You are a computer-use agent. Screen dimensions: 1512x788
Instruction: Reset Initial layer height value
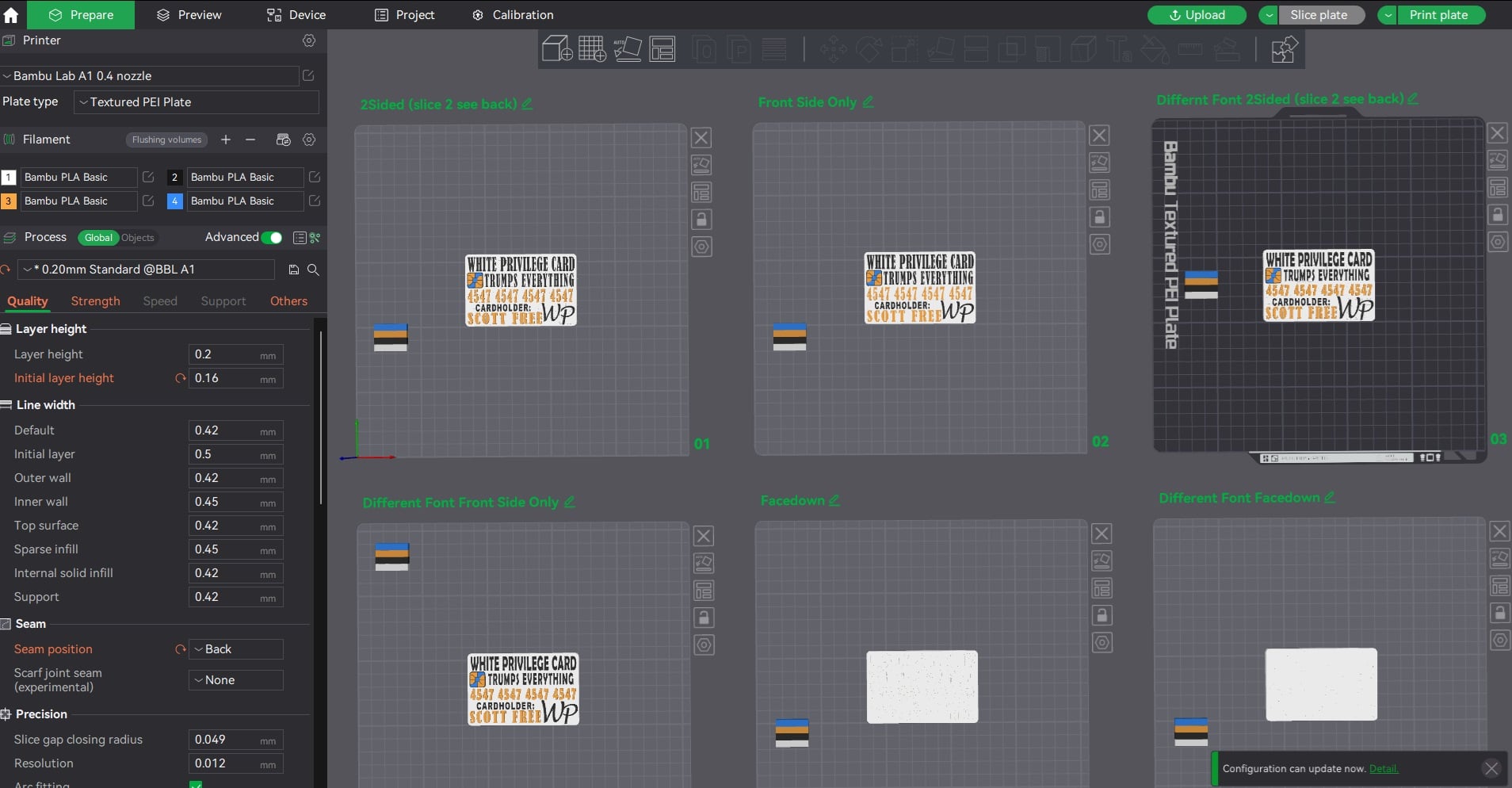181,378
